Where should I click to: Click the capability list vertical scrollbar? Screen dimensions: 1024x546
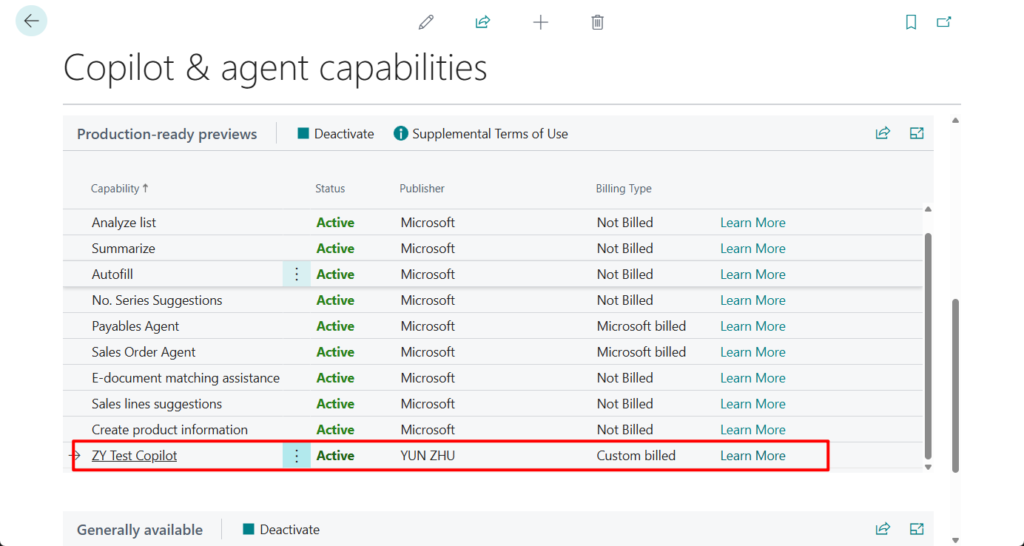point(927,340)
